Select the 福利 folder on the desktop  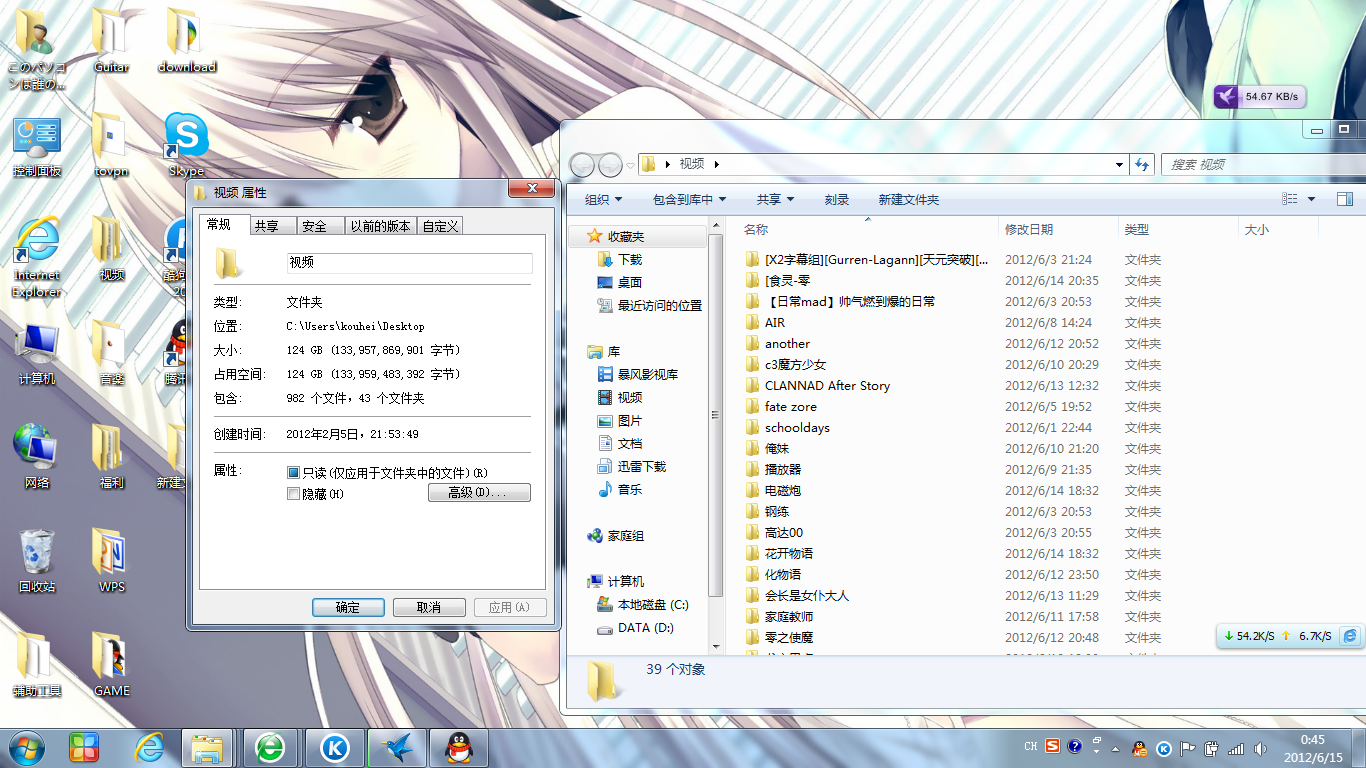(x=111, y=457)
